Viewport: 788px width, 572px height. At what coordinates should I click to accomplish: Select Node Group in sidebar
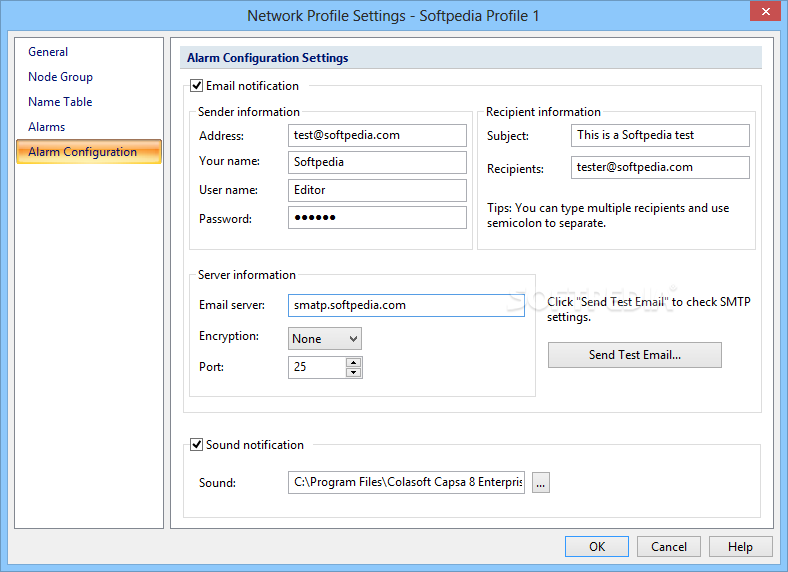tap(60, 77)
